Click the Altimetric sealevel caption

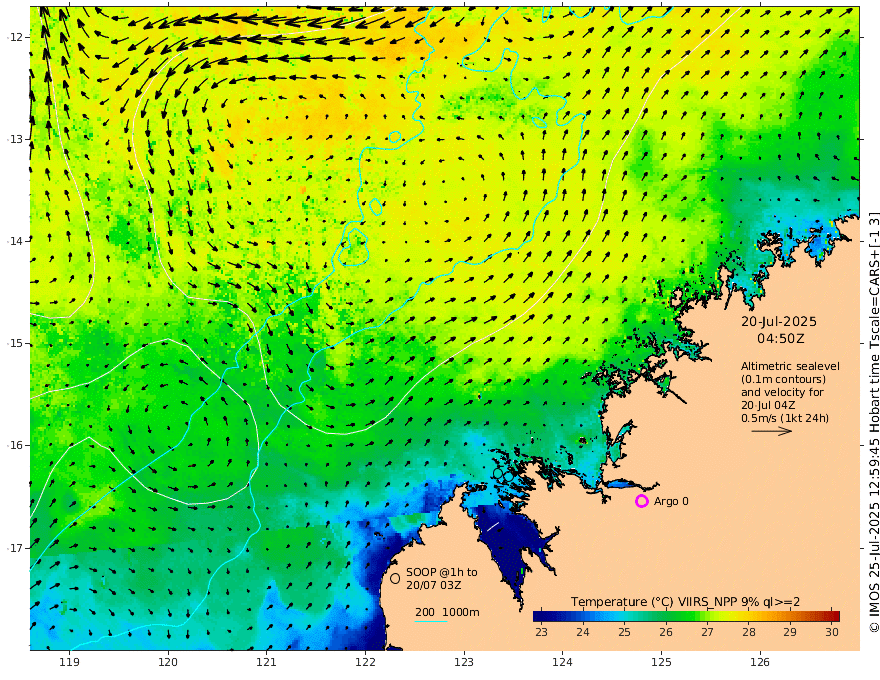point(790,366)
